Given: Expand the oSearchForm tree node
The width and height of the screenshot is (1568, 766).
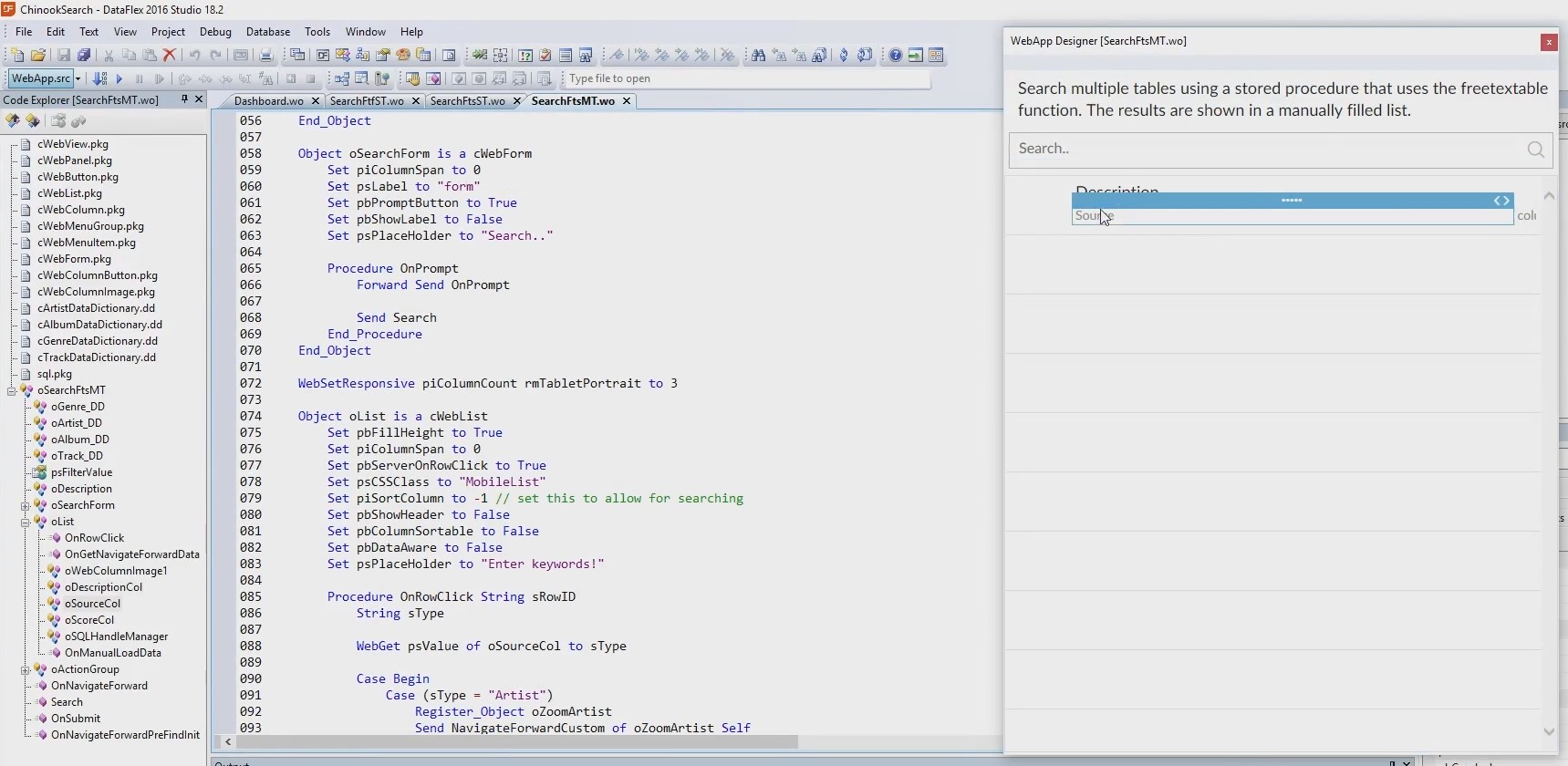Looking at the screenshot, I should pos(26,505).
